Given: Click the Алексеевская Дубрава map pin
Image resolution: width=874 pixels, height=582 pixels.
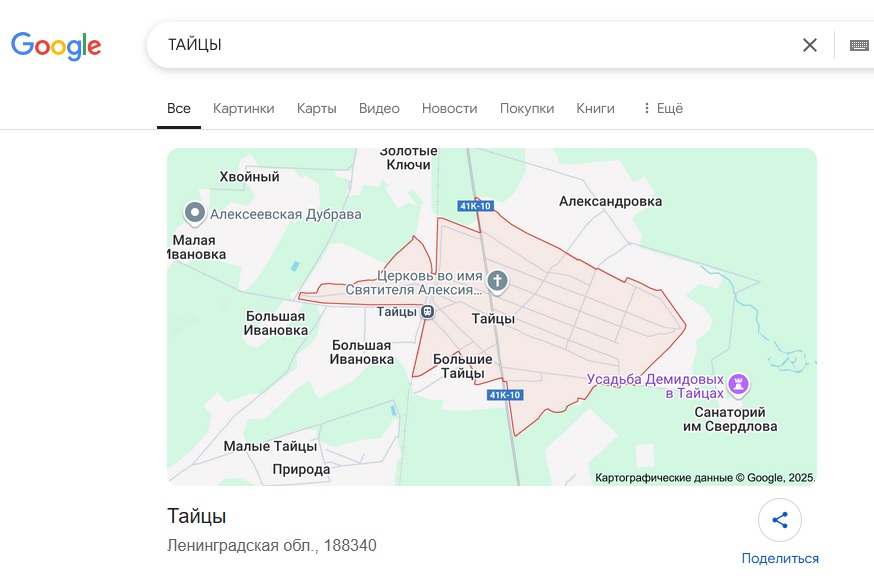Looking at the screenshot, I should click(x=195, y=213).
